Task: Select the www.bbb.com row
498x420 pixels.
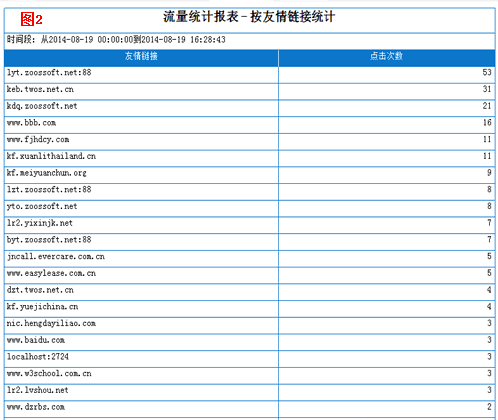Action: click(249, 123)
